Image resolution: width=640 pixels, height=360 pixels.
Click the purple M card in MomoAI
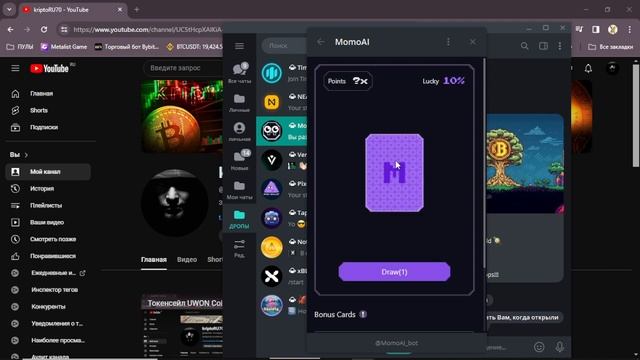pyautogui.click(x=394, y=173)
